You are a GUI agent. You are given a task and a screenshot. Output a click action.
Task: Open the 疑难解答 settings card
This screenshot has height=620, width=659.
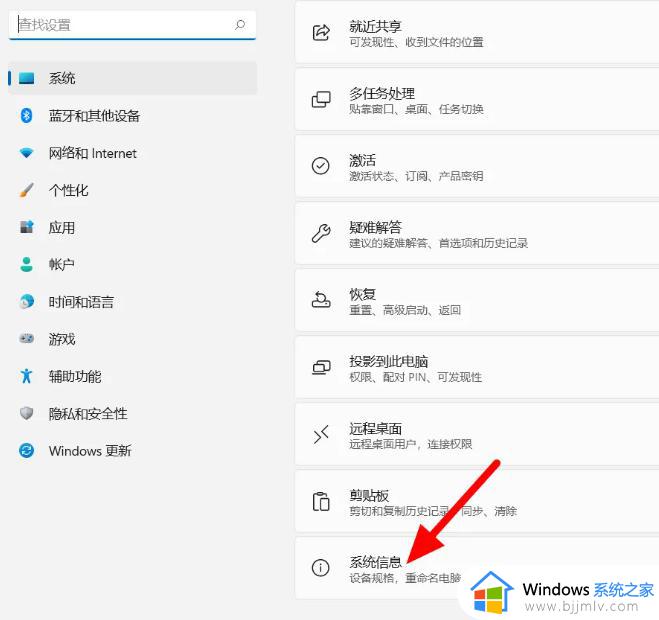[x=477, y=233]
